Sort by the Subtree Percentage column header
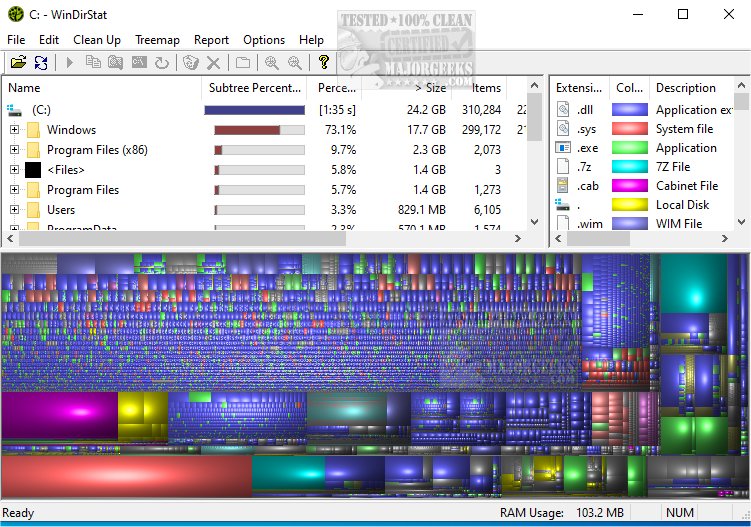The image size is (751, 527). (x=254, y=88)
